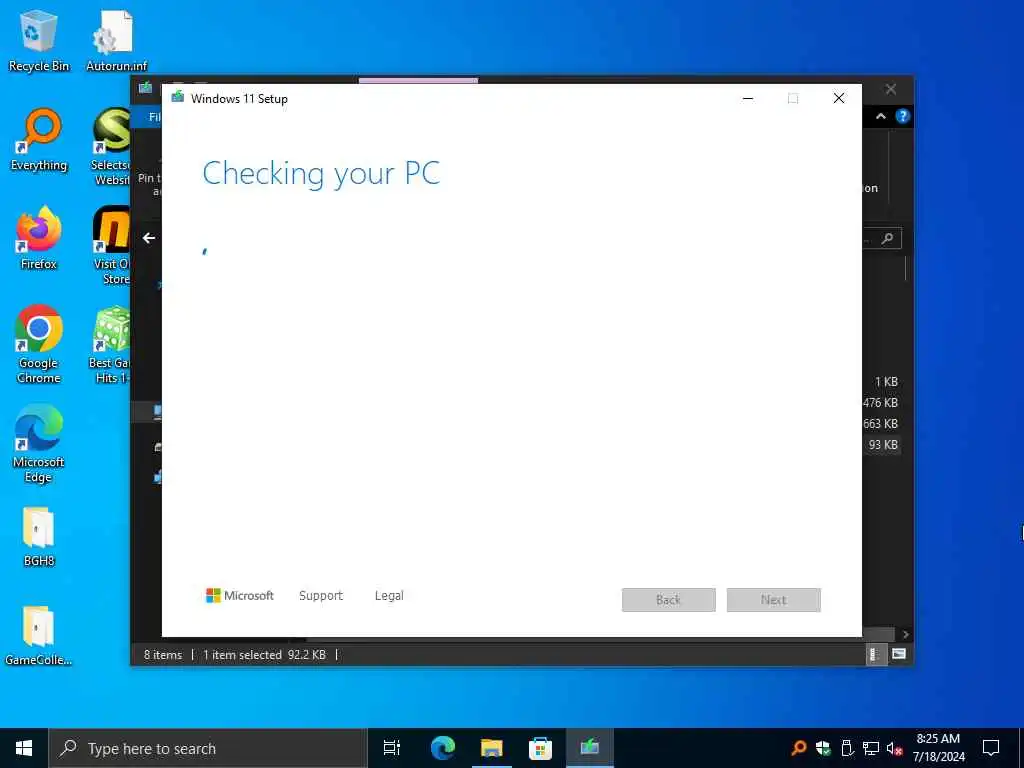1024x768 pixels.
Task: Click the taskbar search box
Action: pyautogui.click(x=208, y=748)
